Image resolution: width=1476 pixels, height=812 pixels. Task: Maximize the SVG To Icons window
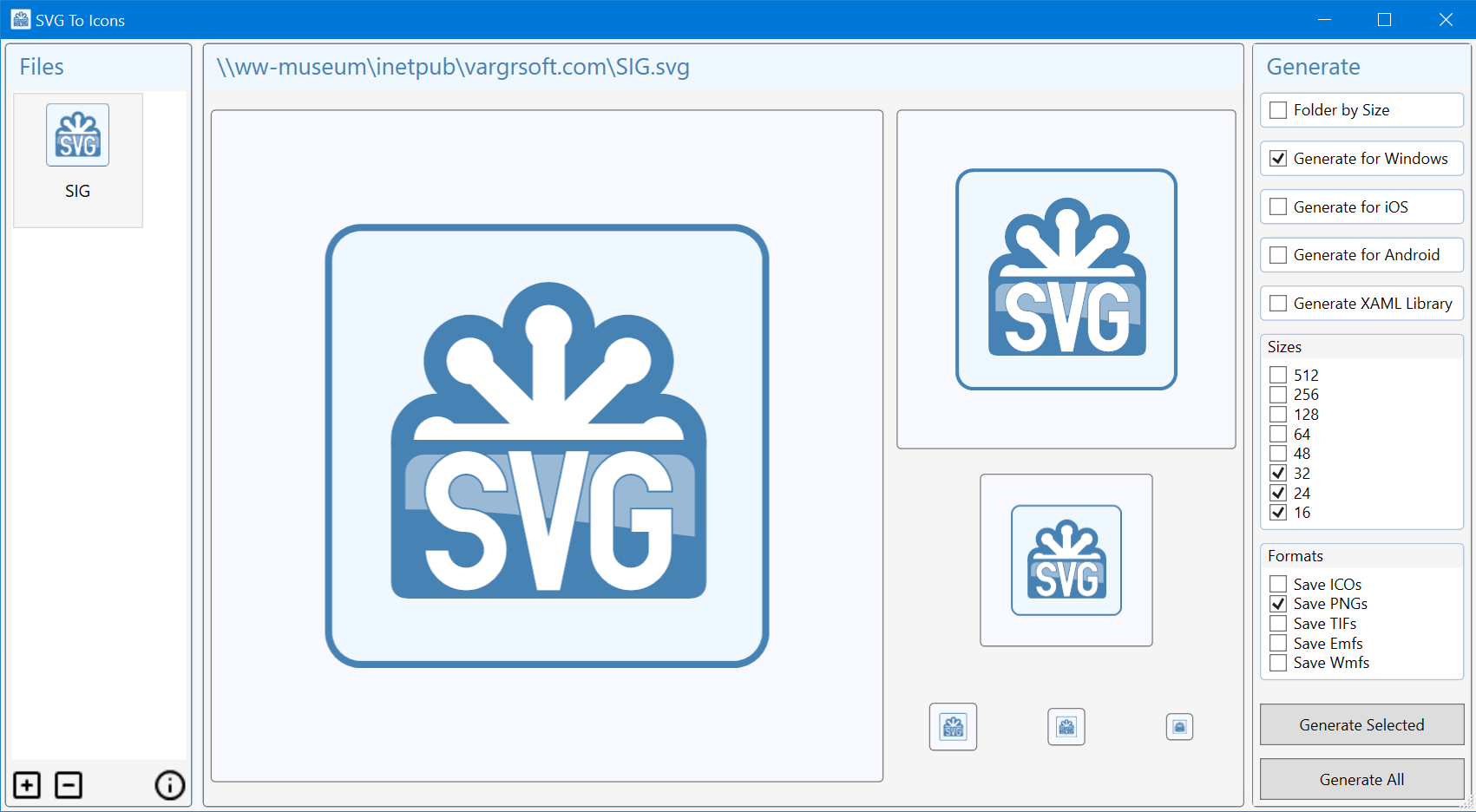click(x=1385, y=19)
